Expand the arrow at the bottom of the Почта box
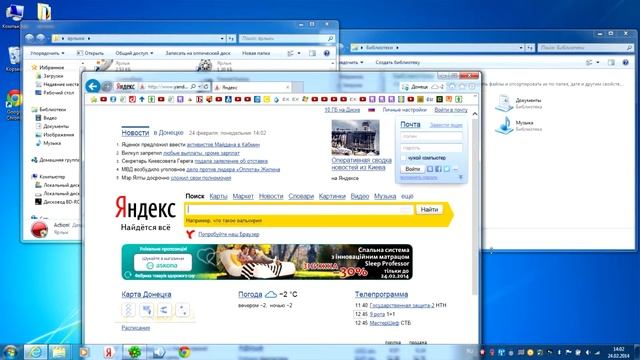 pyautogui.click(x=460, y=177)
